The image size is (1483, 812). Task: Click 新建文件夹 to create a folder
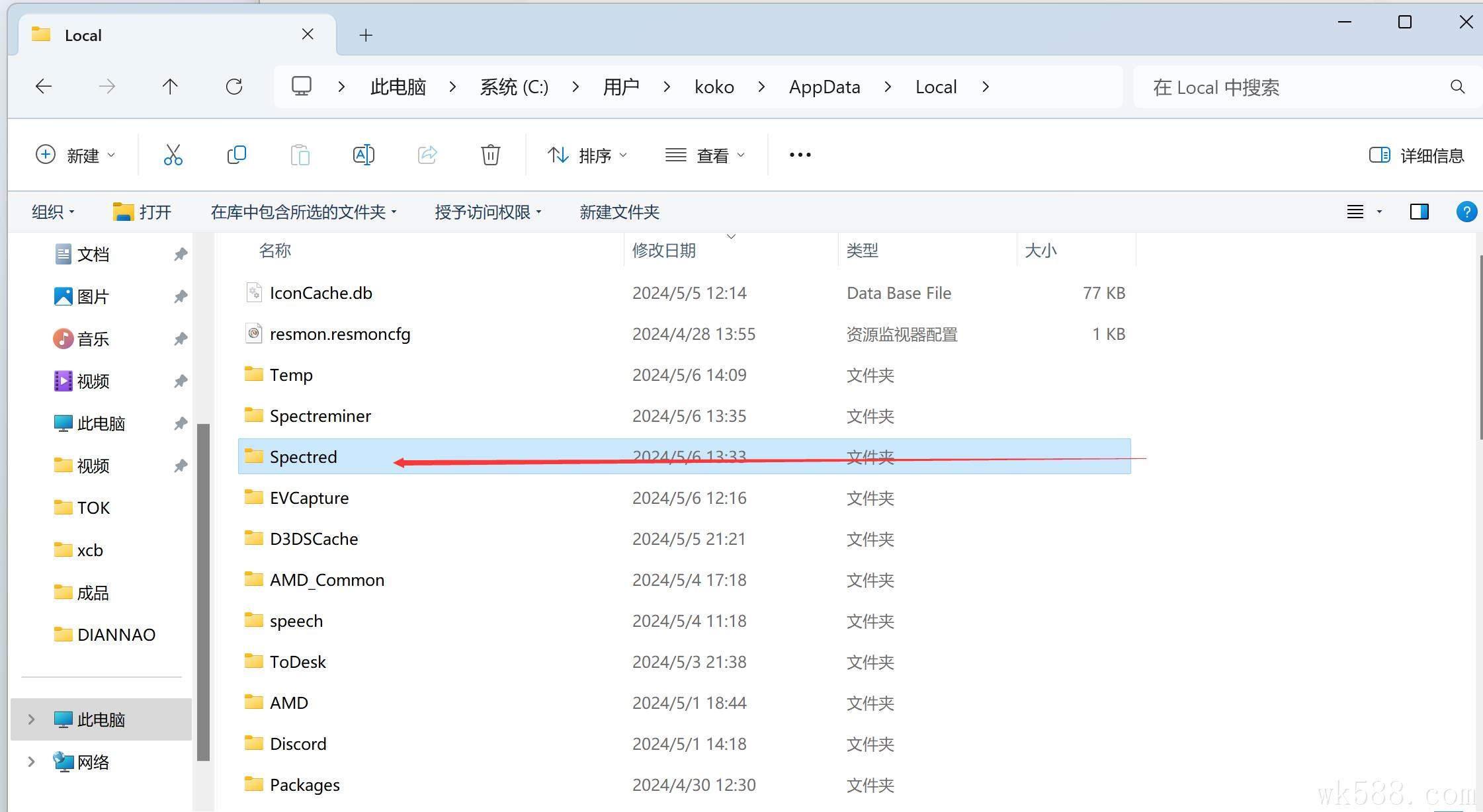point(618,212)
